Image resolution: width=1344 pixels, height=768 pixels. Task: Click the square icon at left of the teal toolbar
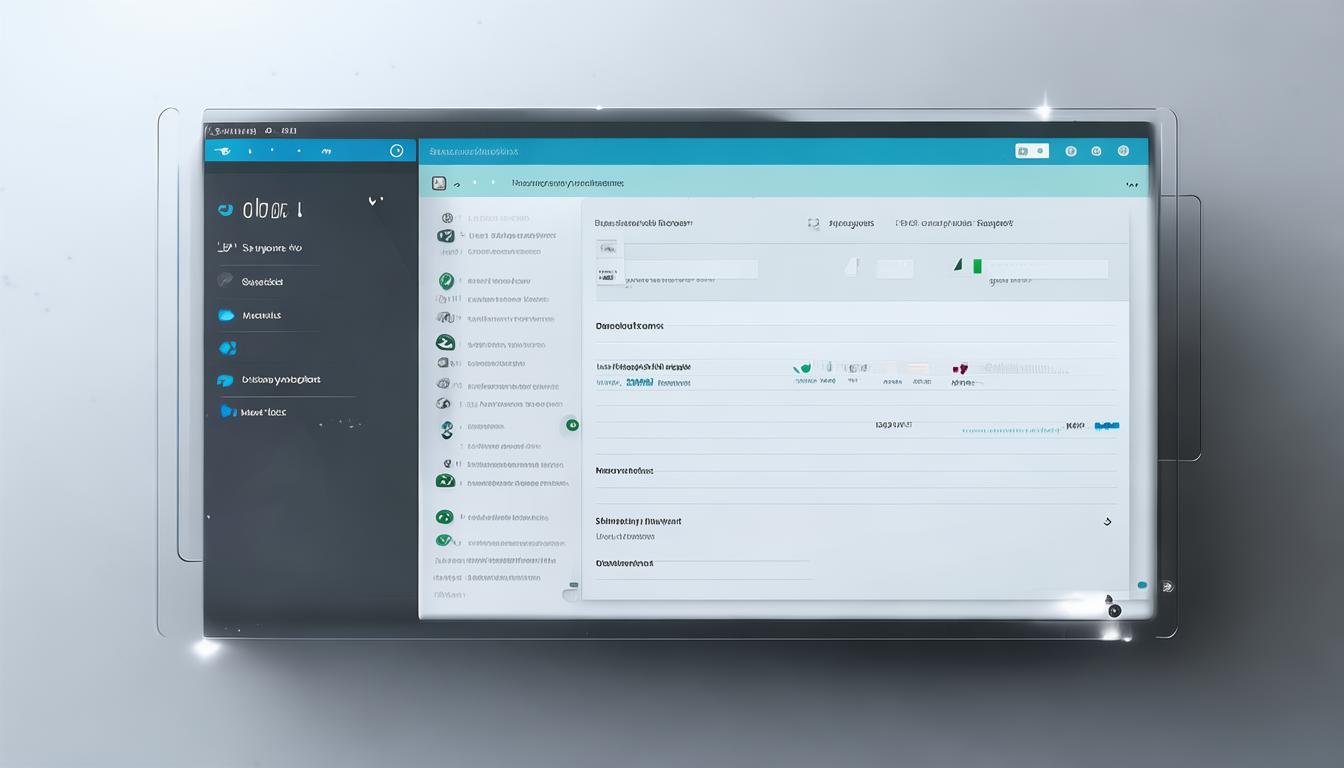point(438,183)
